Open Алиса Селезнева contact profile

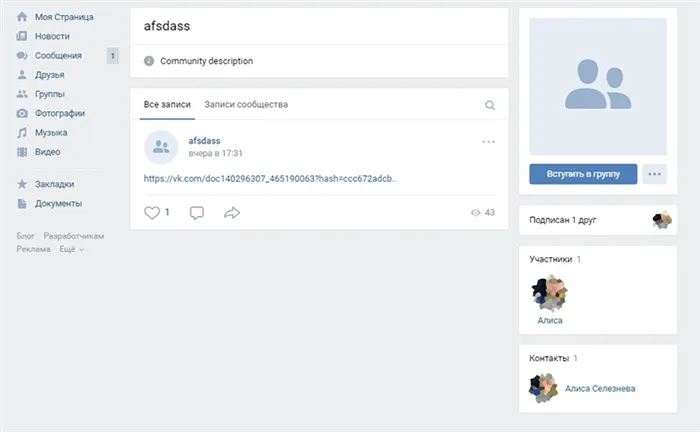pyautogui.click(x=600, y=388)
